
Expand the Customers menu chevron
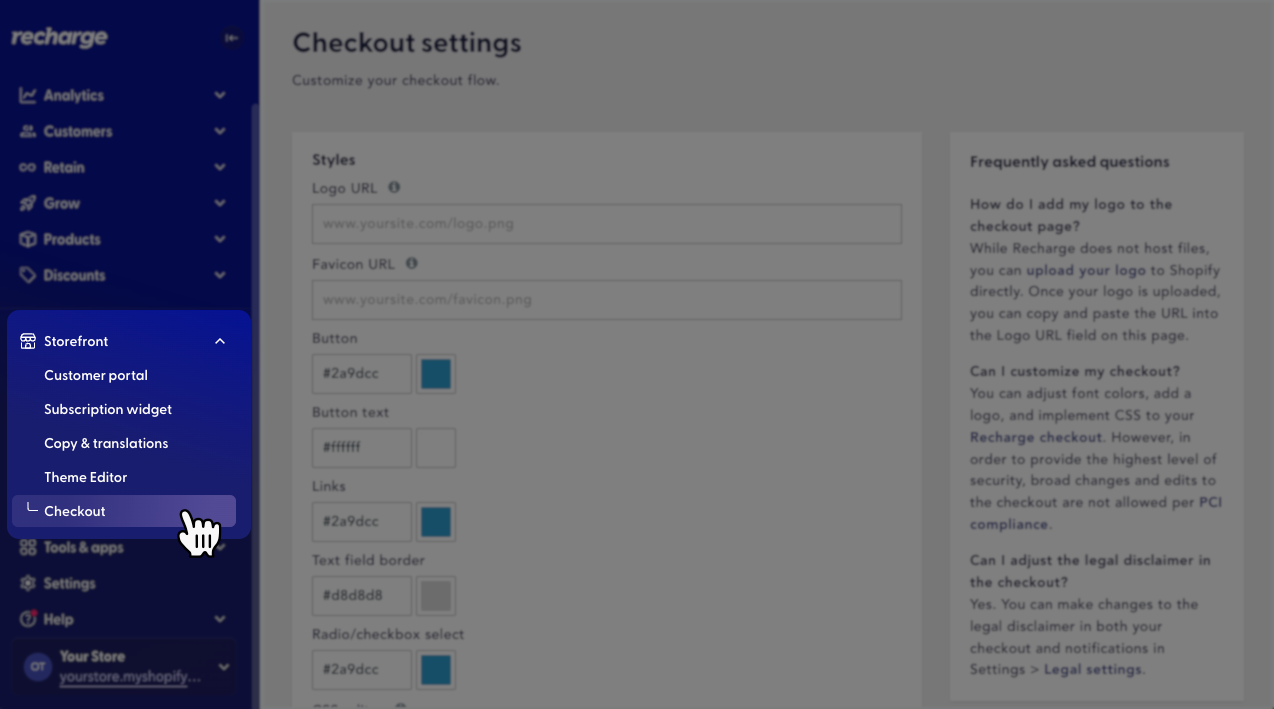(x=220, y=132)
